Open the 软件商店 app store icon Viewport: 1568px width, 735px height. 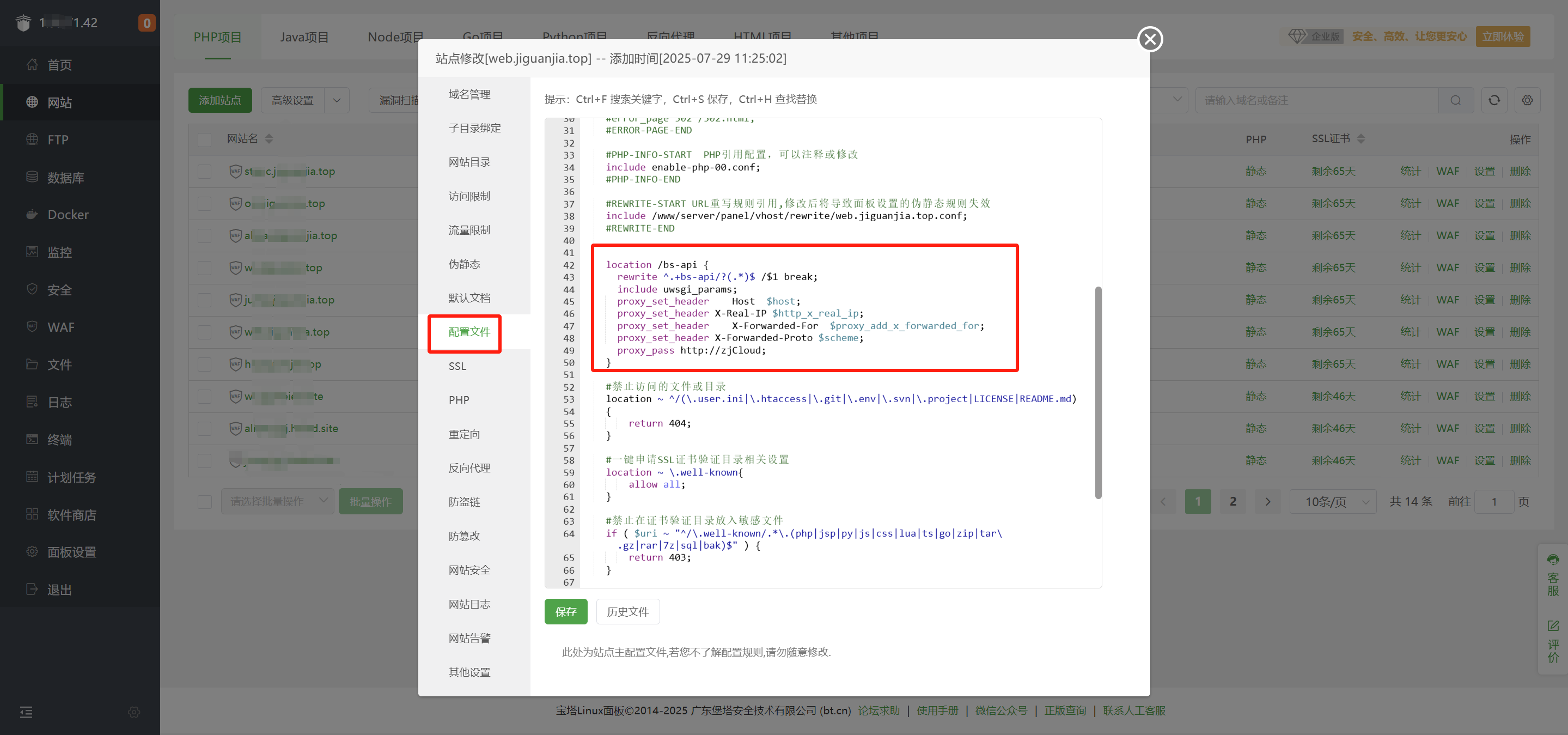click(x=32, y=514)
